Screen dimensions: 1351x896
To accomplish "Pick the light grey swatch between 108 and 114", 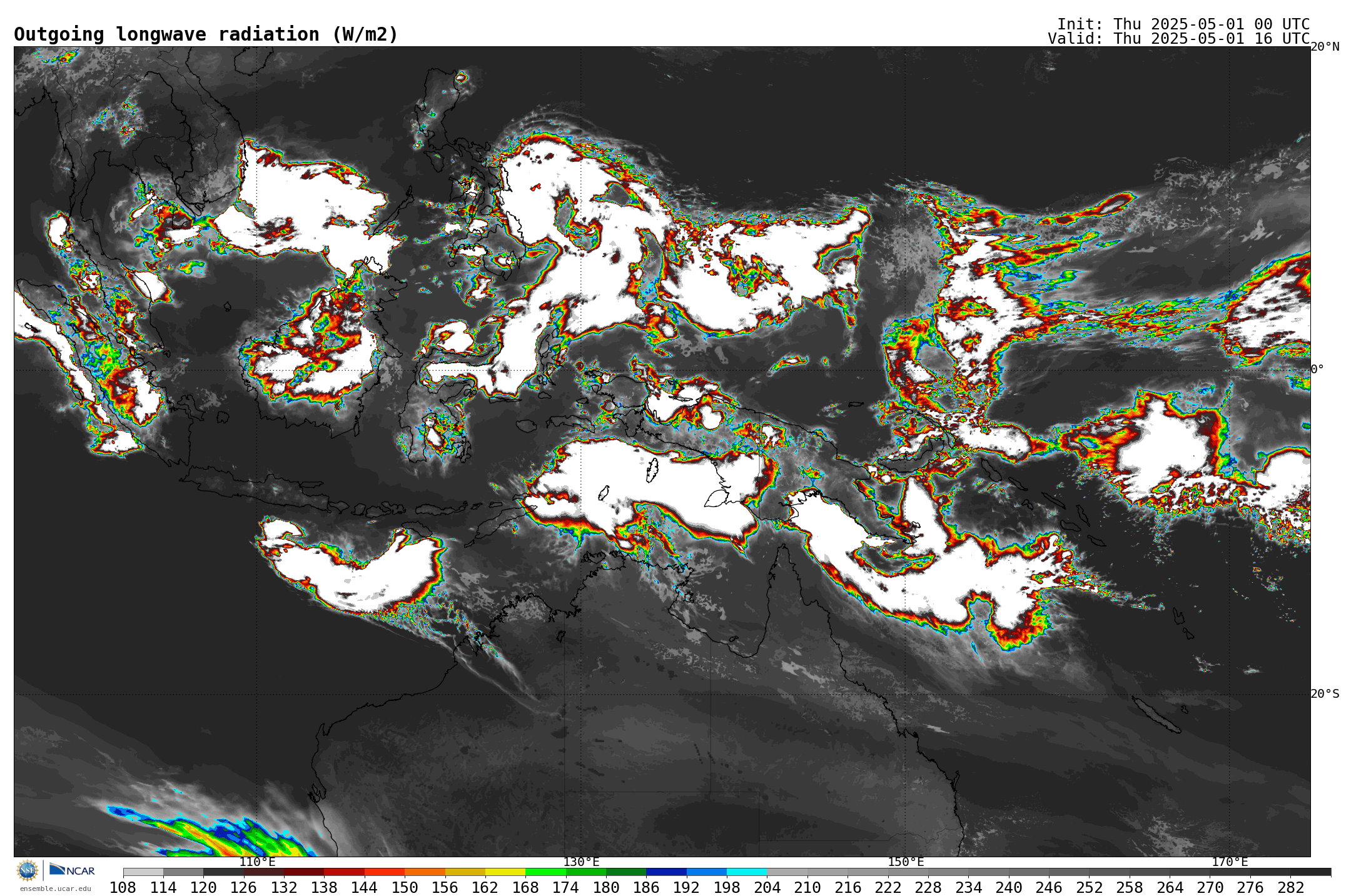I will click(x=143, y=872).
